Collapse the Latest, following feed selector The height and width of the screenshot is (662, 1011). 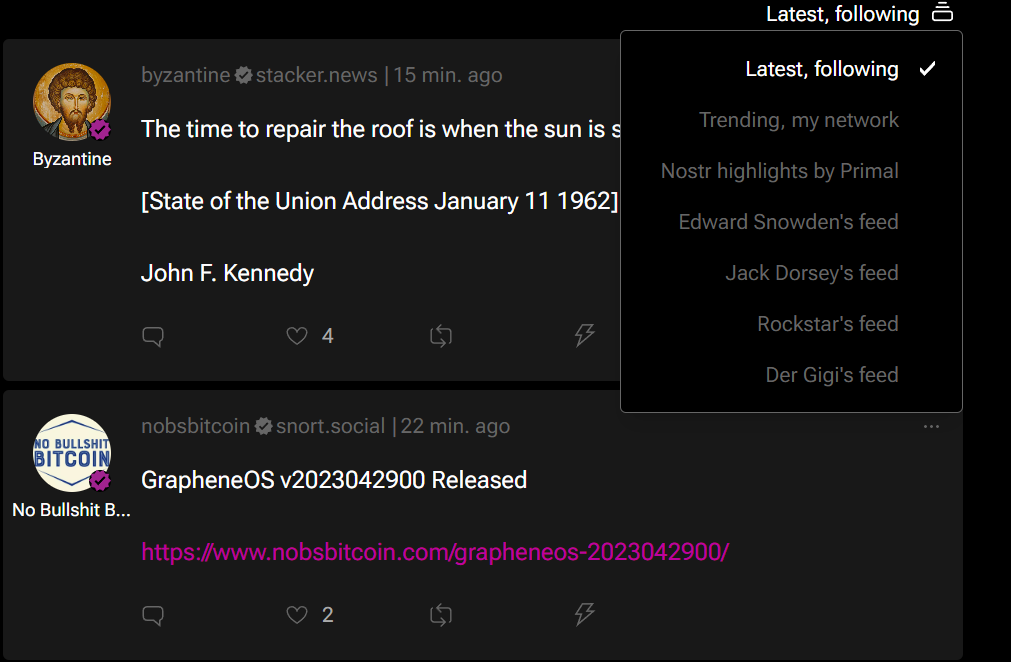[x=859, y=14]
